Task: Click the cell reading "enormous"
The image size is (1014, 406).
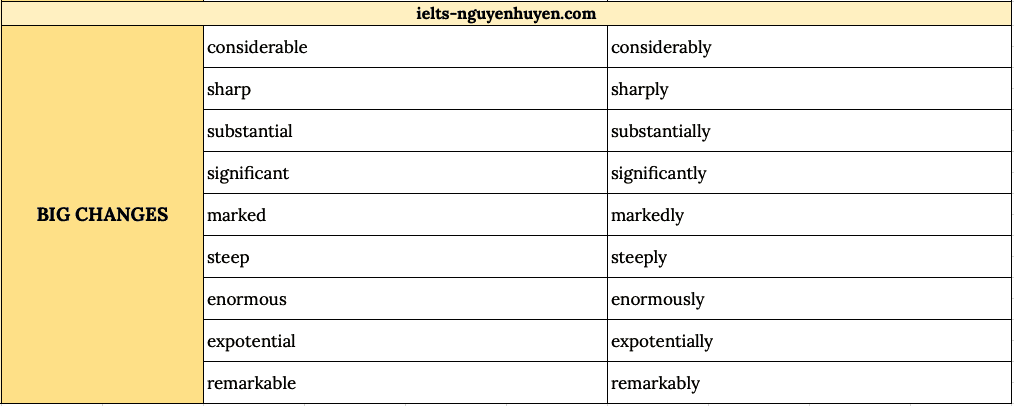Action: tap(405, 299)
